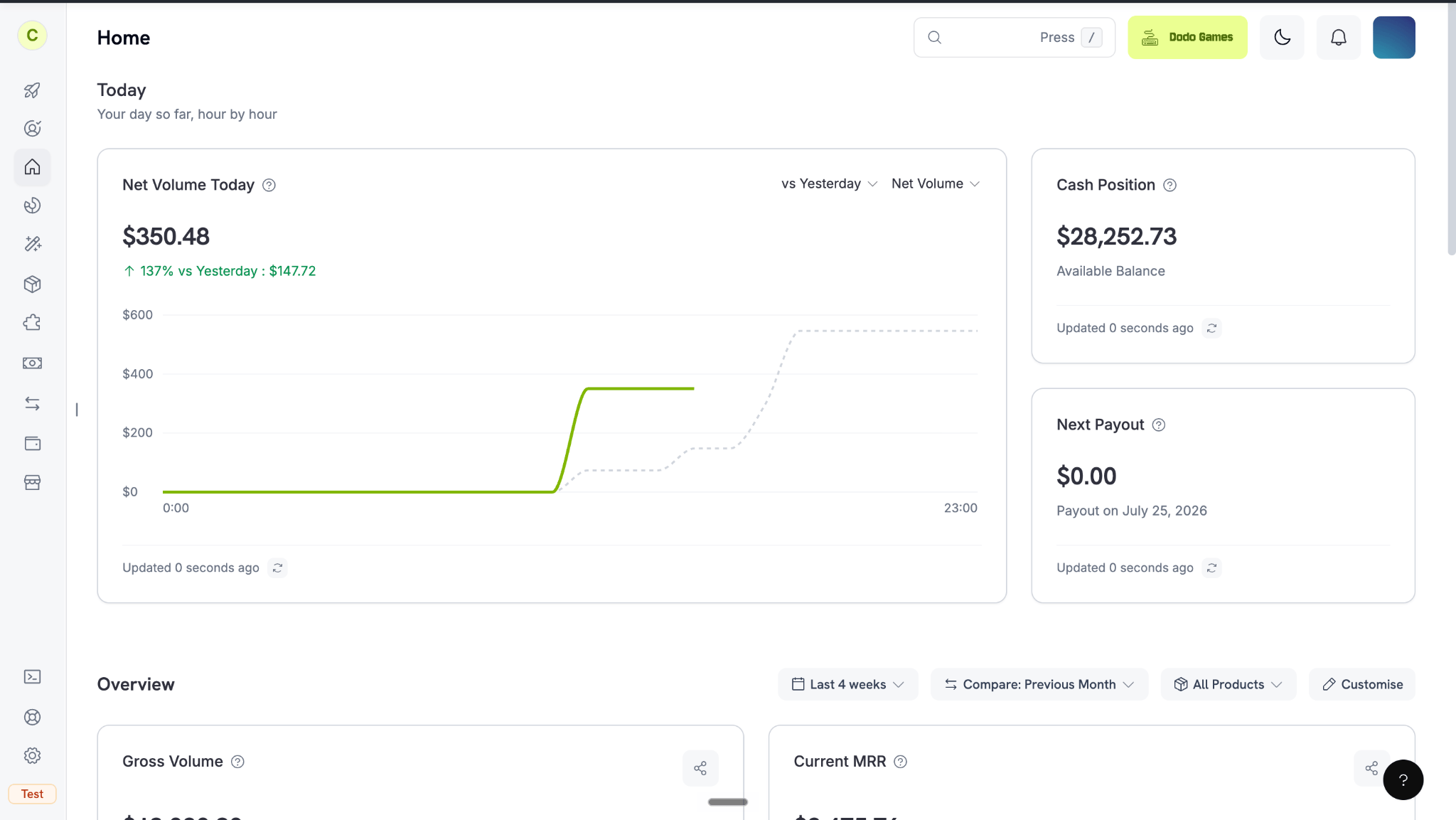Click the swap arrows sidebar icon
Viewport: 1456px width, 820px height.
[x=32, y=404]
